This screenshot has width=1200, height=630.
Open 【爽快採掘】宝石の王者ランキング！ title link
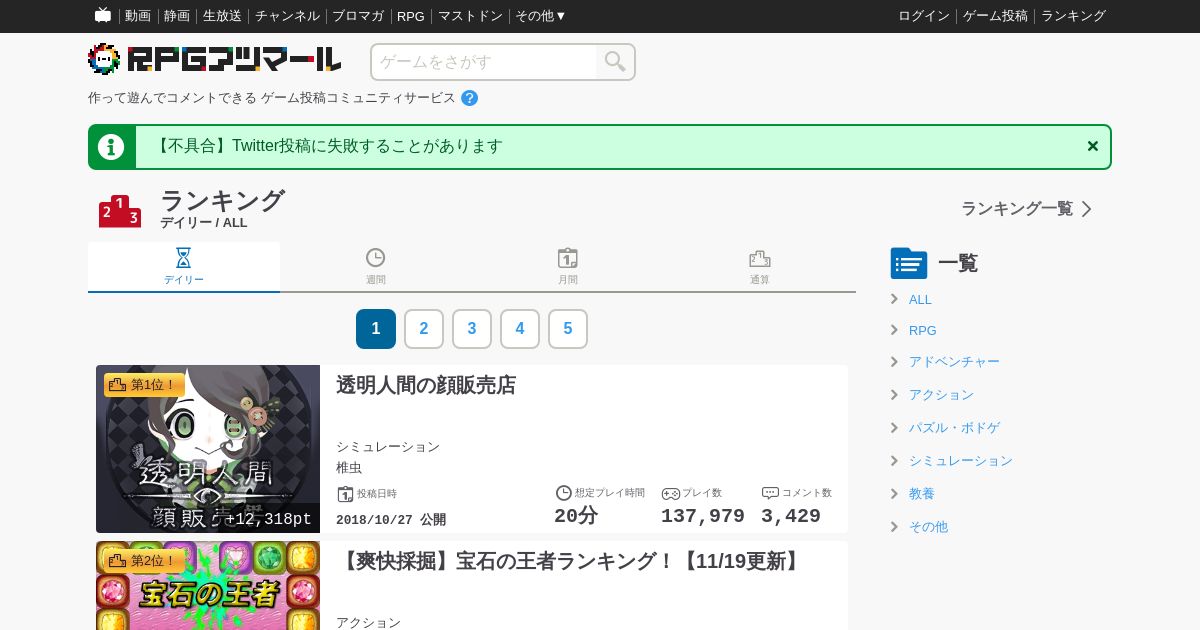pos(571,561)
